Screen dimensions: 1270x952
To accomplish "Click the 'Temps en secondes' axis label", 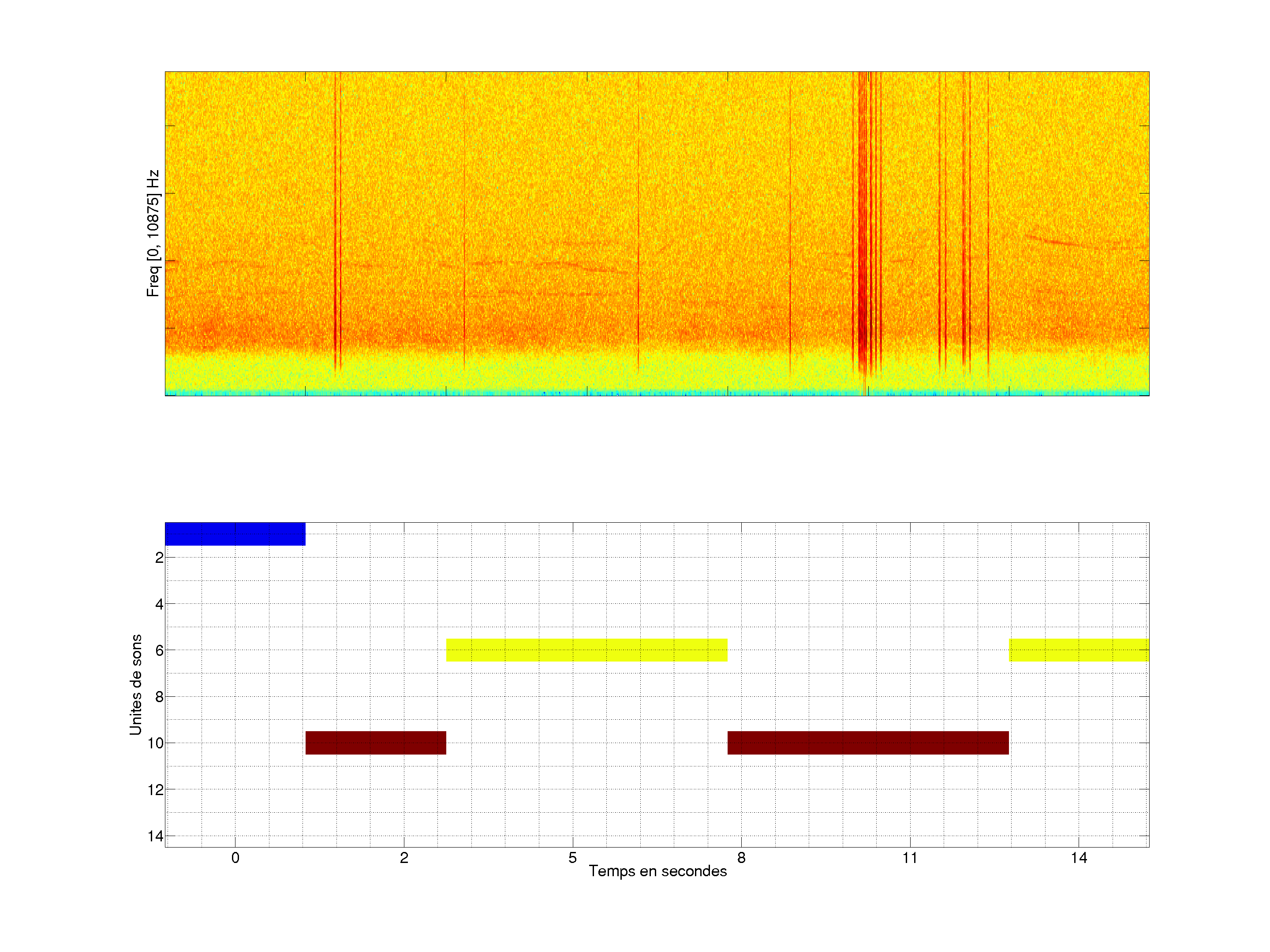I will (657, 871).
